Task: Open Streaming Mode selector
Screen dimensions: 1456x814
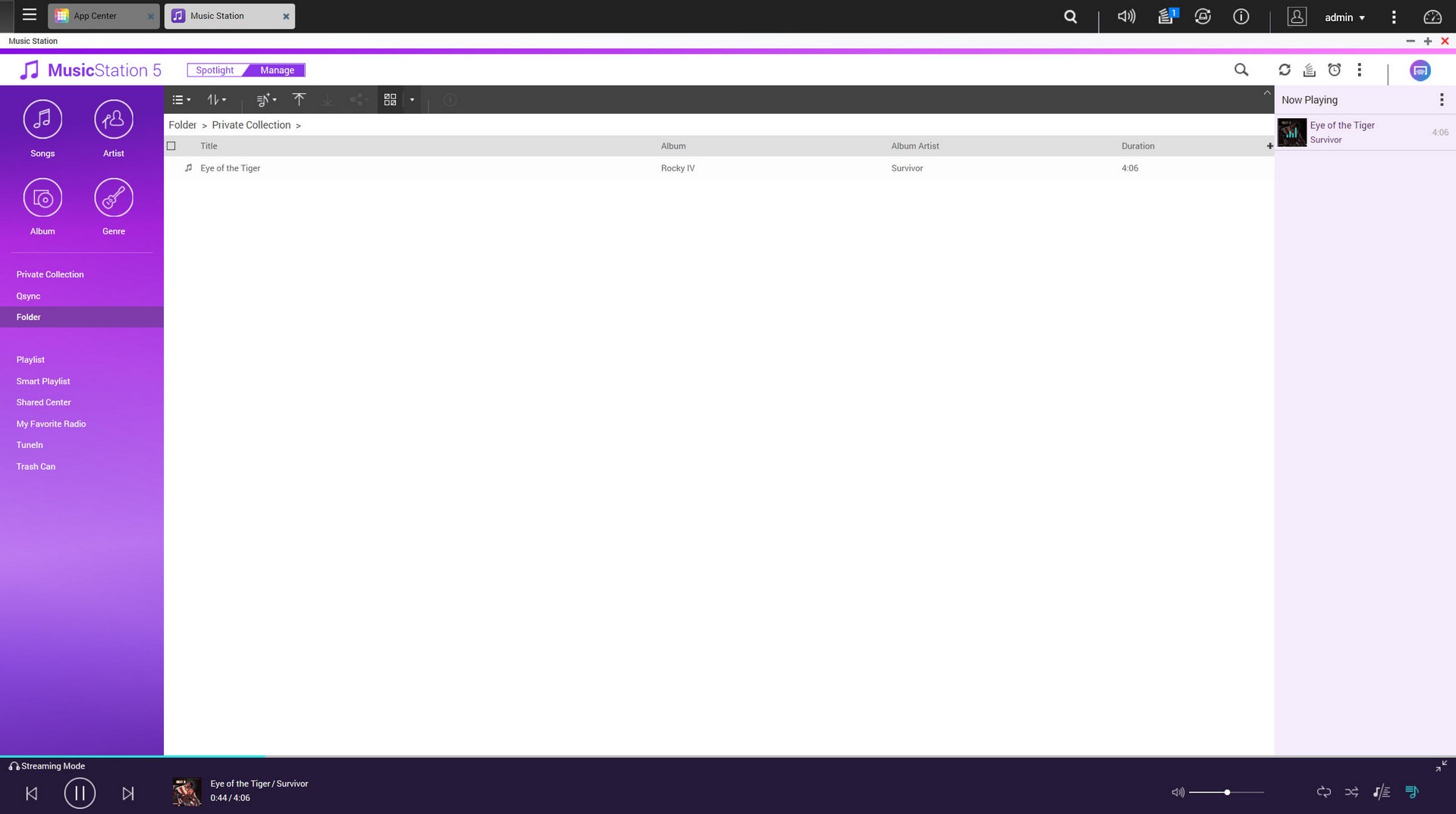Action: (46, 766)
